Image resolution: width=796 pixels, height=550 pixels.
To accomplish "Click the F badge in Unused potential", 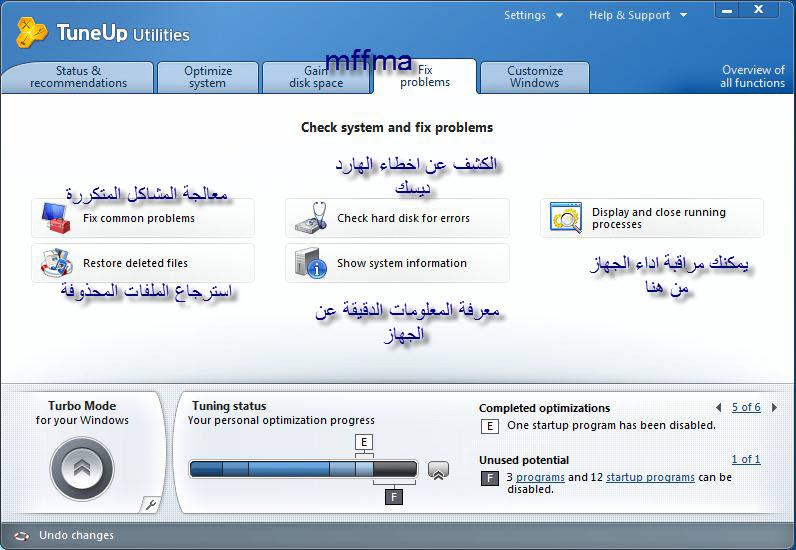I will click(x=489, y=478).
